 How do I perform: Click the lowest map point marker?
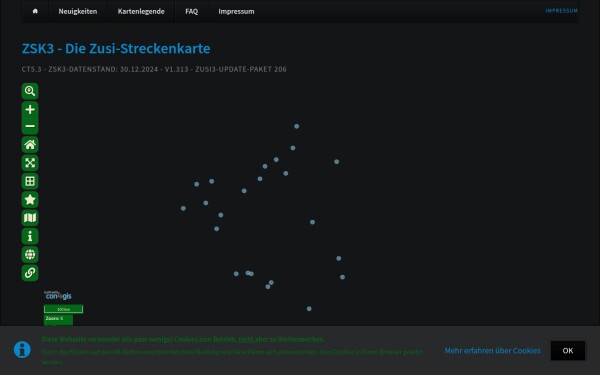[309, 309]
